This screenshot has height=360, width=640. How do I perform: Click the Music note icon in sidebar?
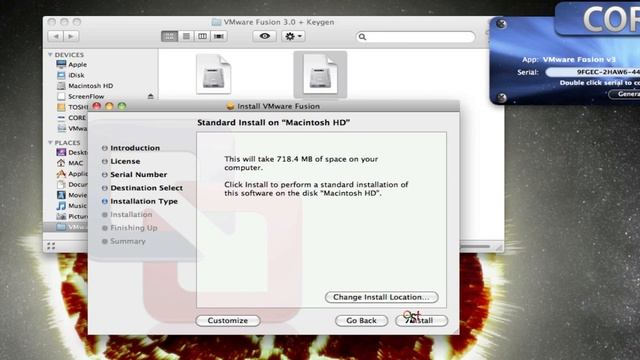coord(61,205)
